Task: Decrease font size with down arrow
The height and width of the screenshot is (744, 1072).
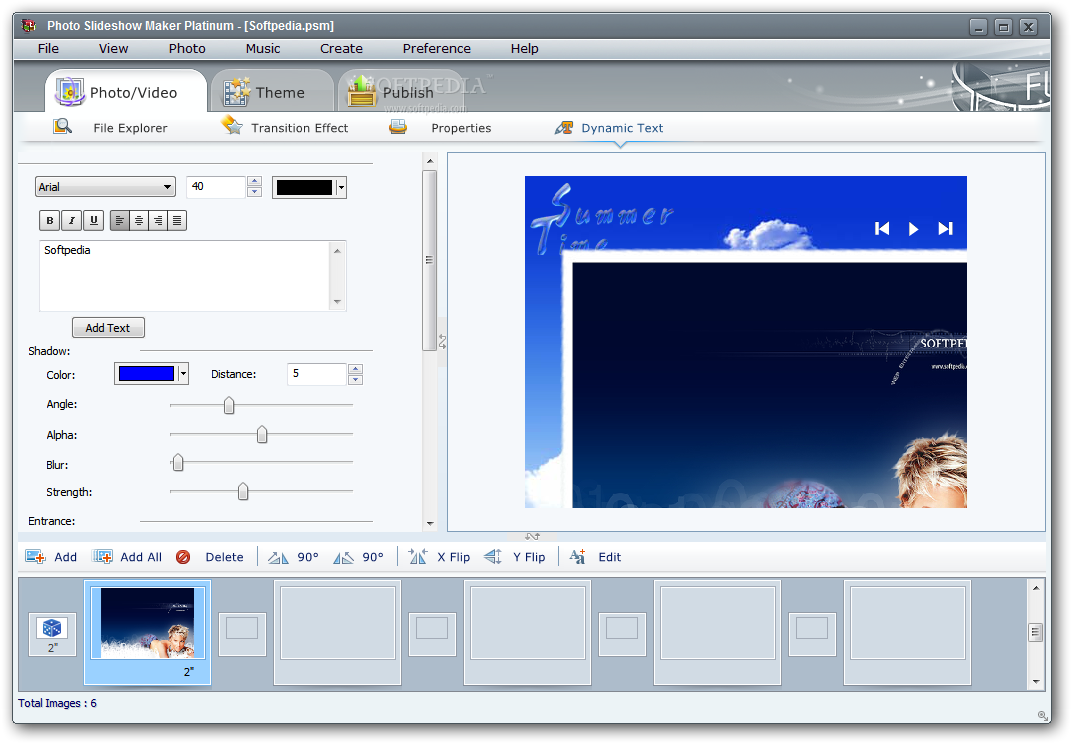Action: click(254, 192)
